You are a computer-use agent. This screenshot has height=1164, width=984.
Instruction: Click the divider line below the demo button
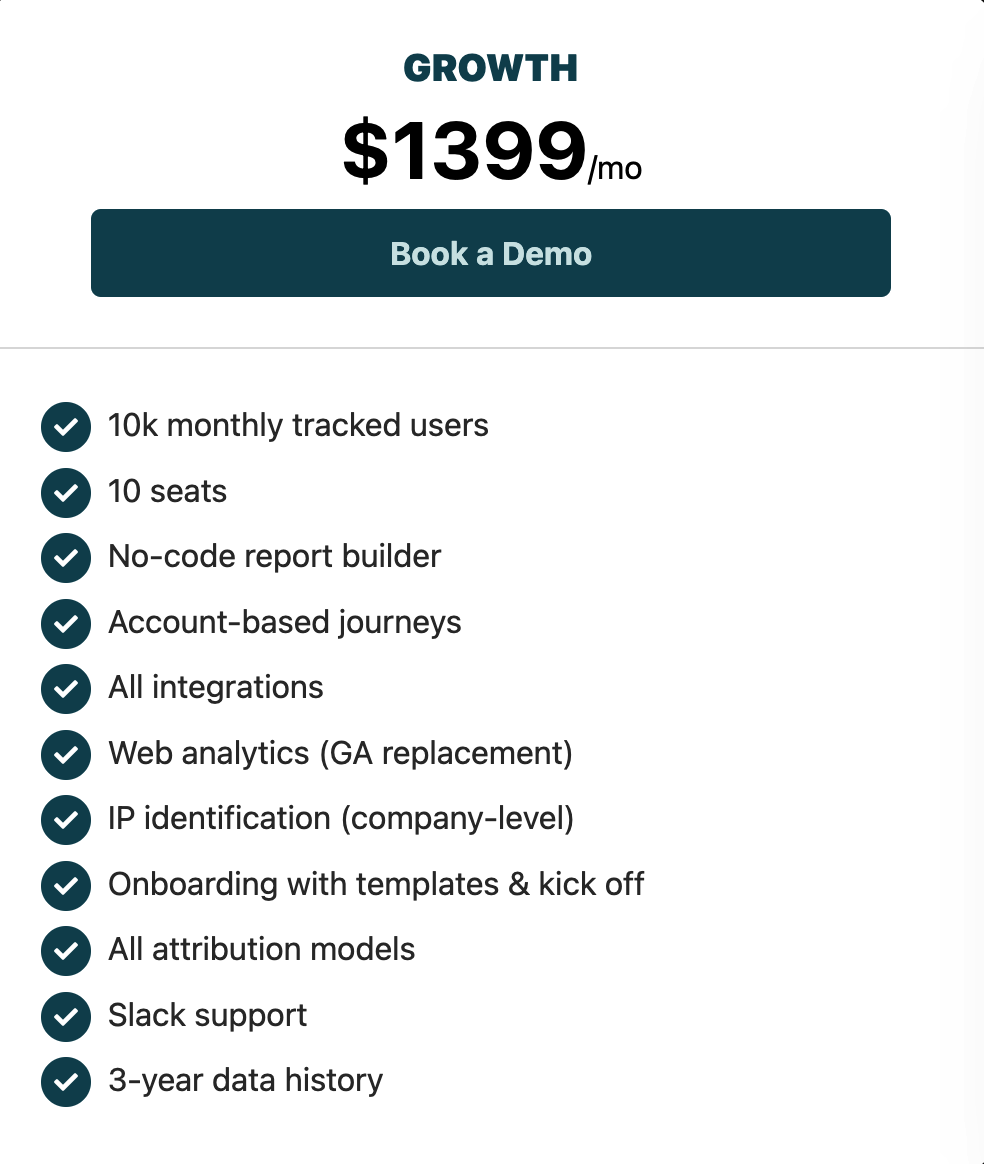491,347
